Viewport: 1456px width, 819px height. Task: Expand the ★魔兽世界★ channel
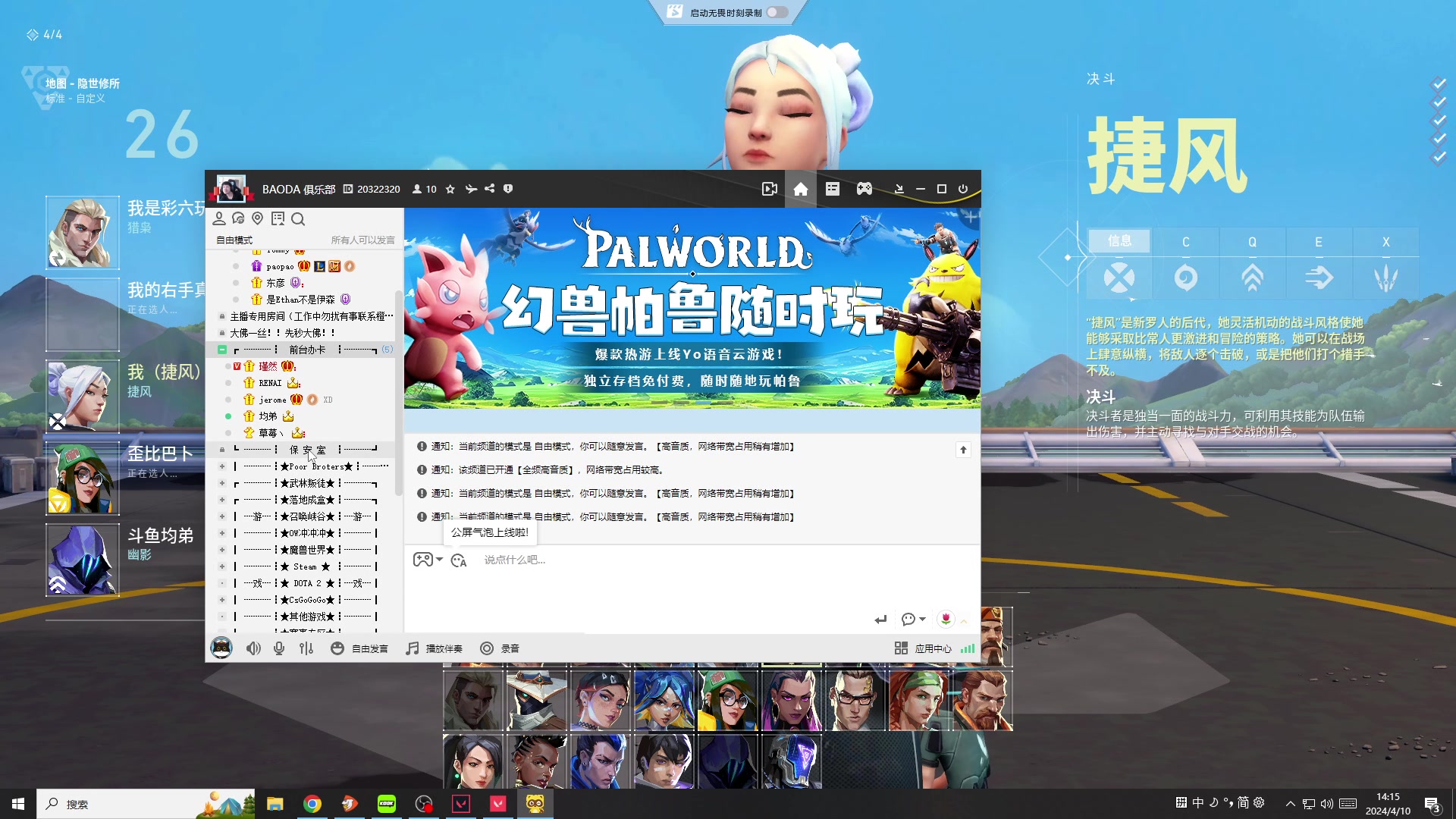(222, 550)
